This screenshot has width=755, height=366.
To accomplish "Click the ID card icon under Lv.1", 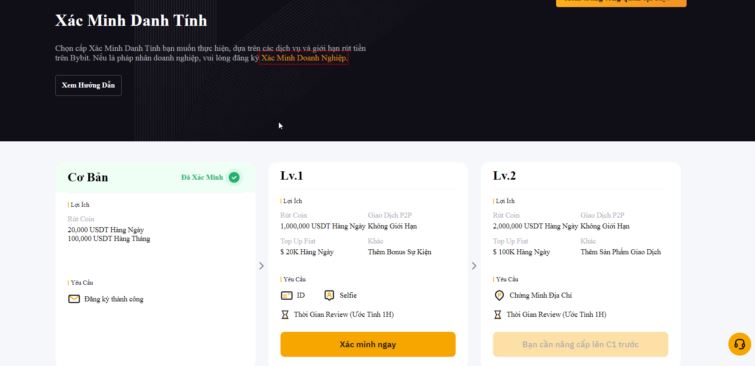I will (286, 295).
